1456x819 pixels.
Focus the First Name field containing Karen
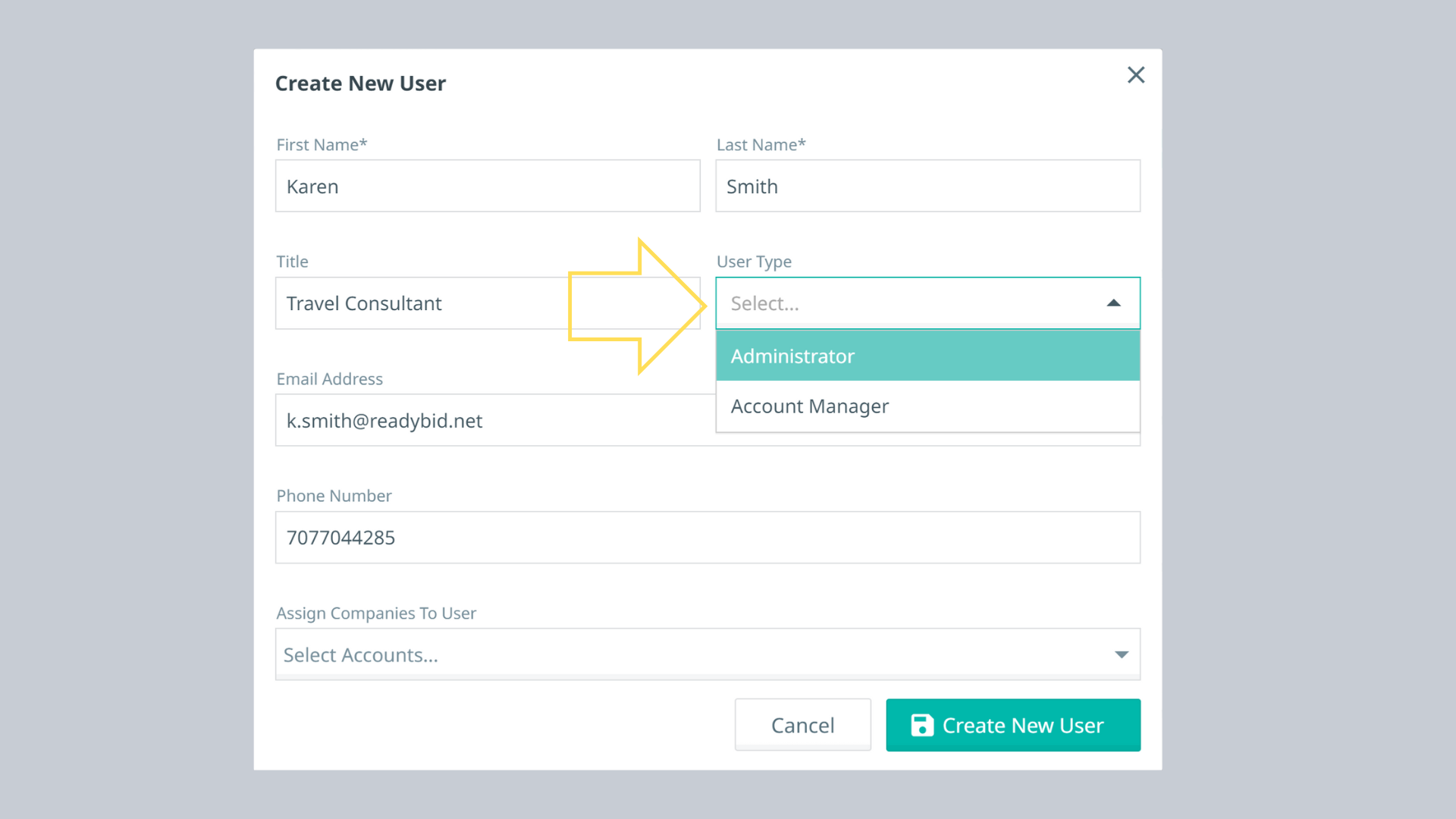click(x=487, y=187)
